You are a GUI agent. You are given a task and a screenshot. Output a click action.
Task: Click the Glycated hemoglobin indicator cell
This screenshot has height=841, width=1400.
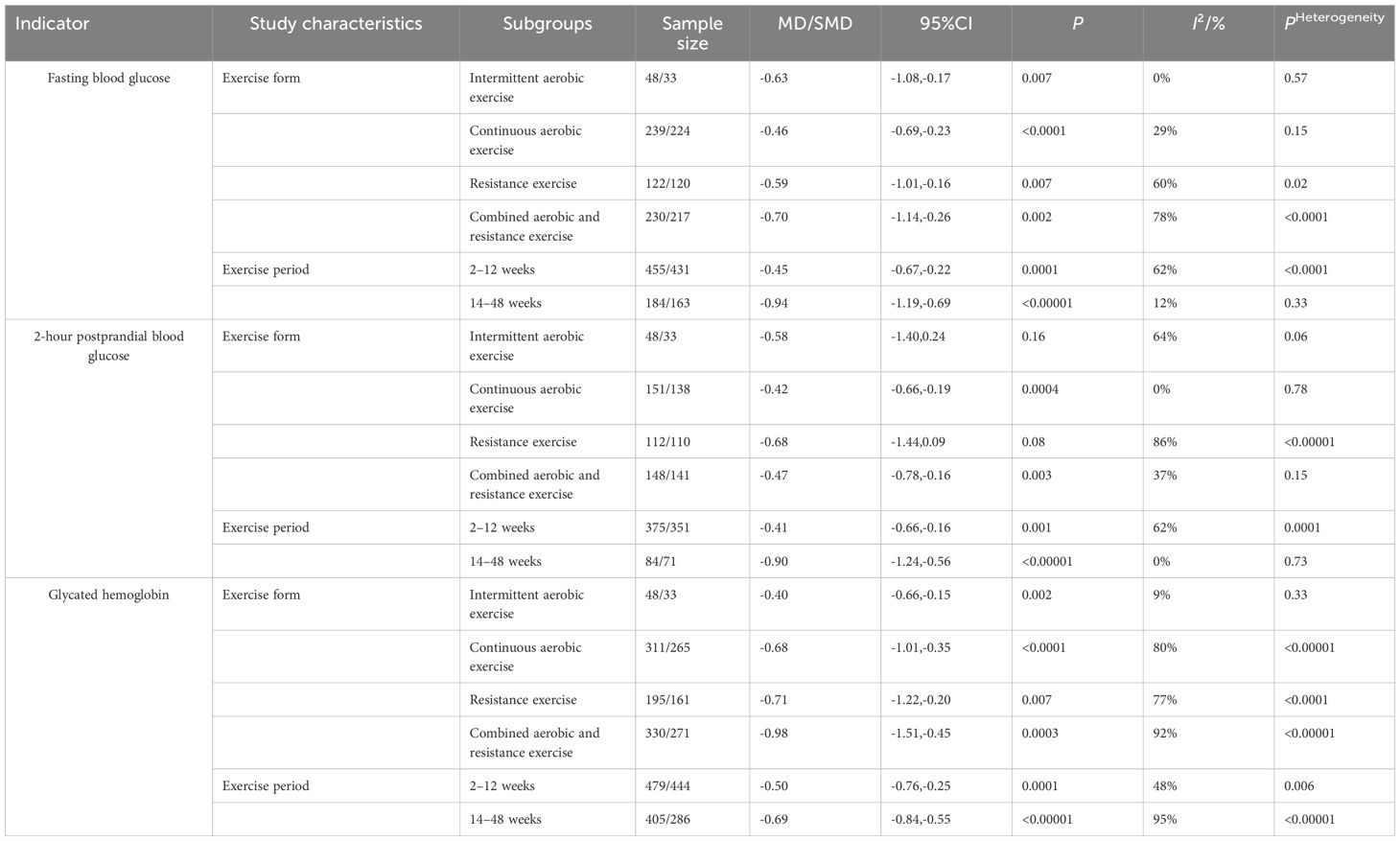click(x=108, y=595)
